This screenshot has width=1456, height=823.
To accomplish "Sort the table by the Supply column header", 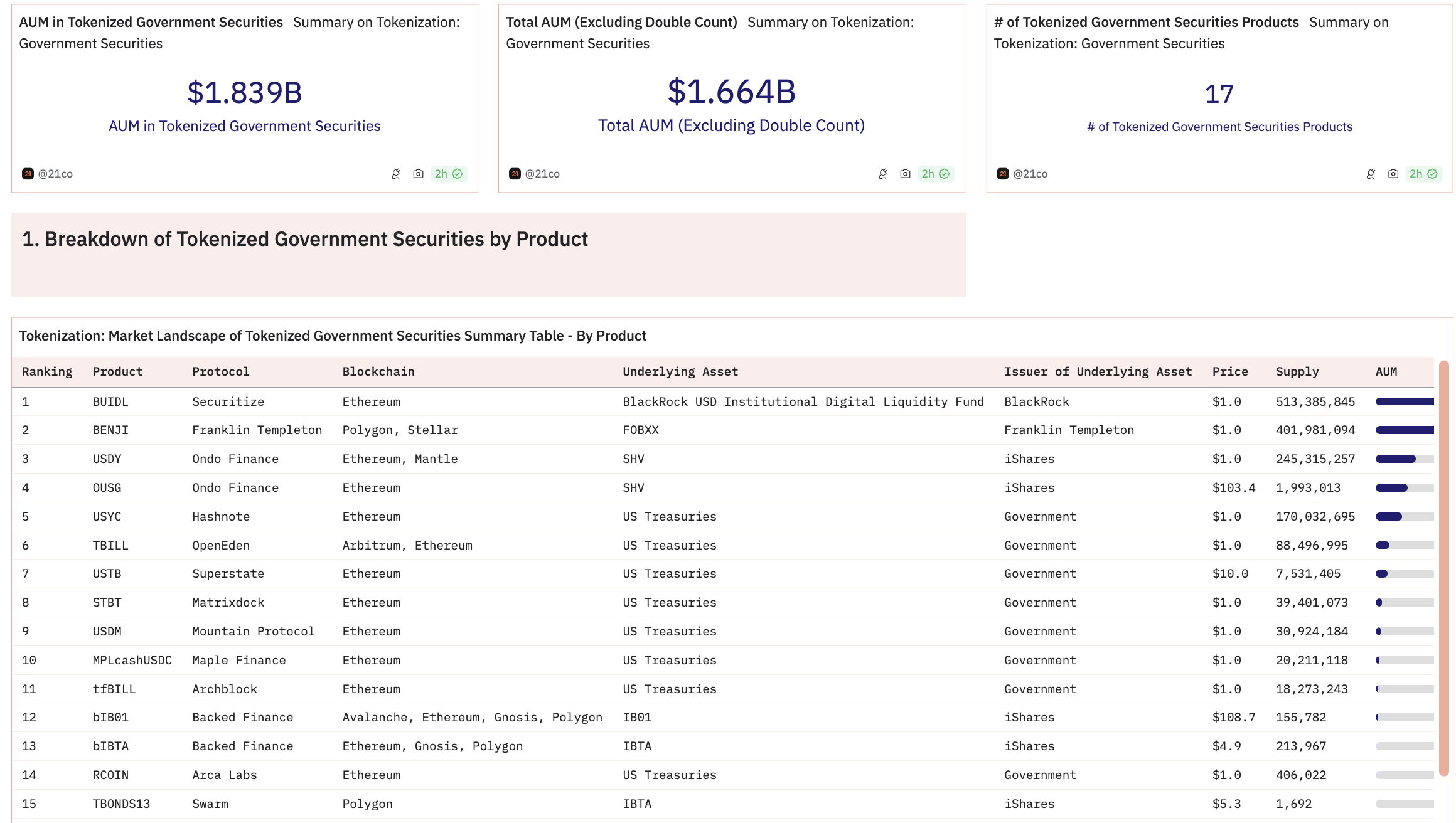I will [1297, 371].
